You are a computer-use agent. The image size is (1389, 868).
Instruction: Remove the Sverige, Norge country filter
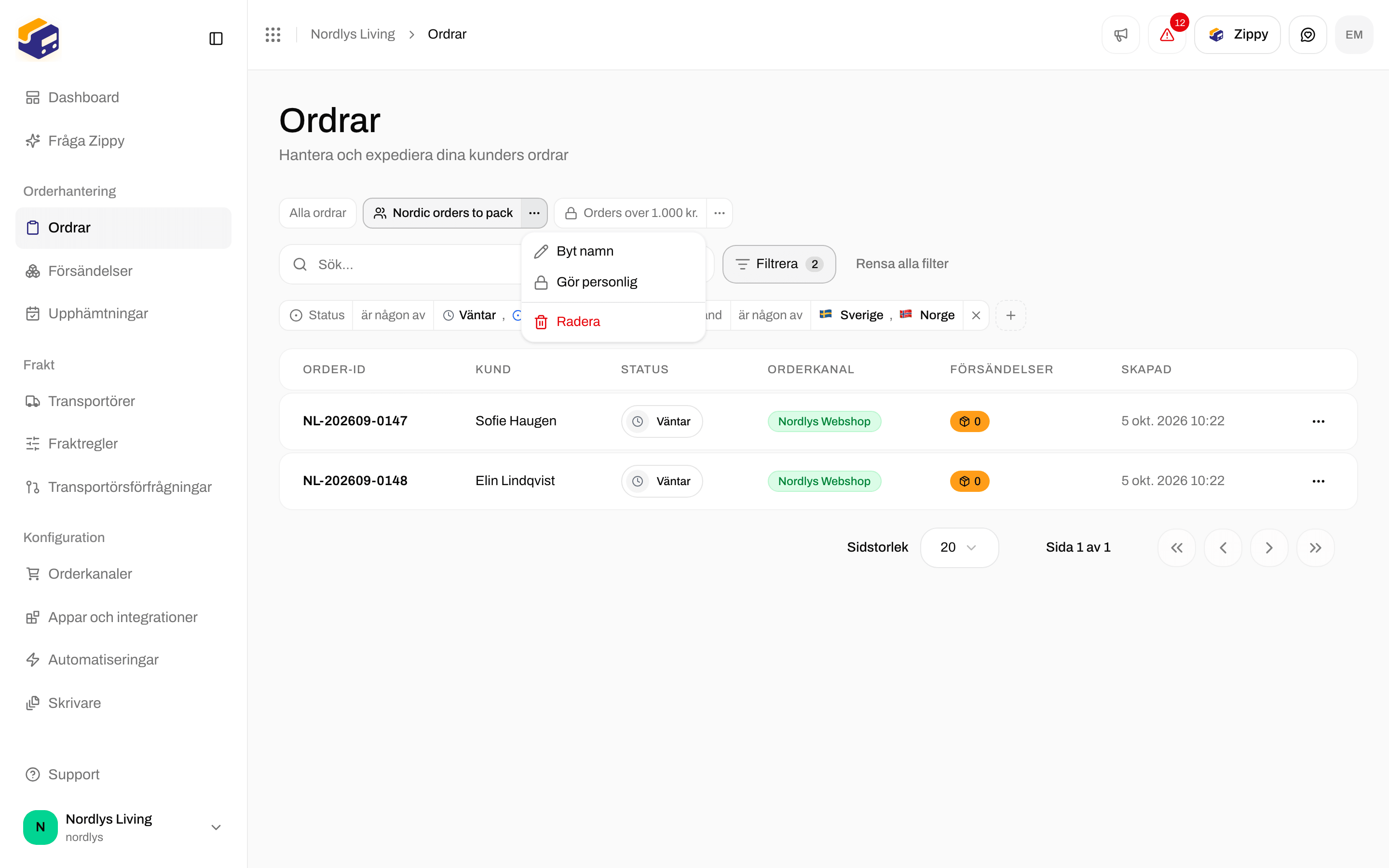(976, 315)
